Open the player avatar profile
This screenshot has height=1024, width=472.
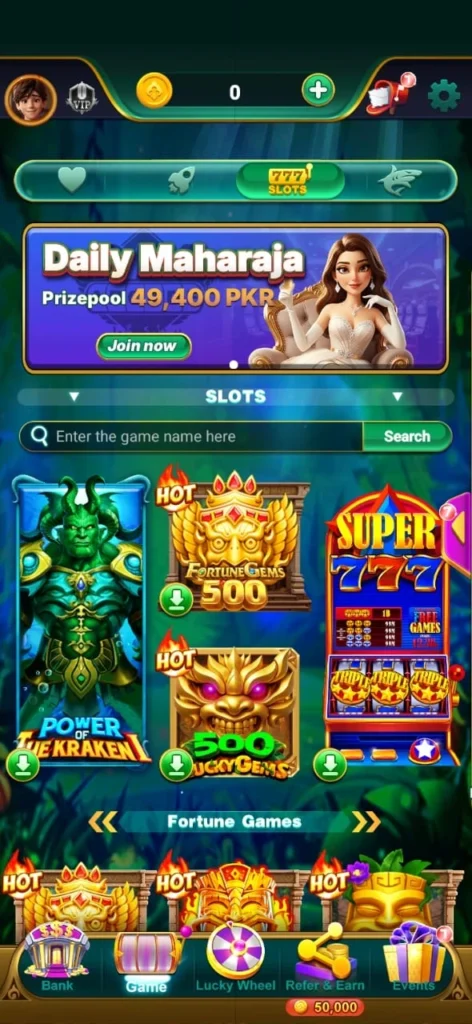[x=30, y=100]
